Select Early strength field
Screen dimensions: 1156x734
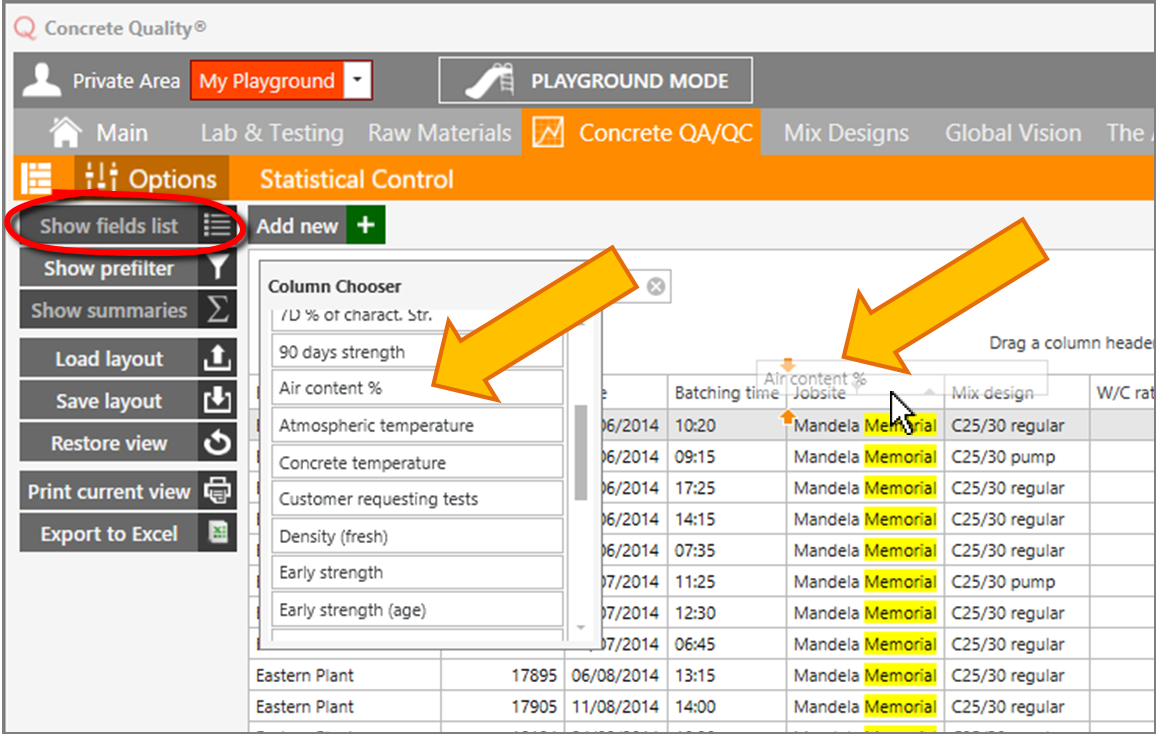pyautogui.click(x=417, y=573)
